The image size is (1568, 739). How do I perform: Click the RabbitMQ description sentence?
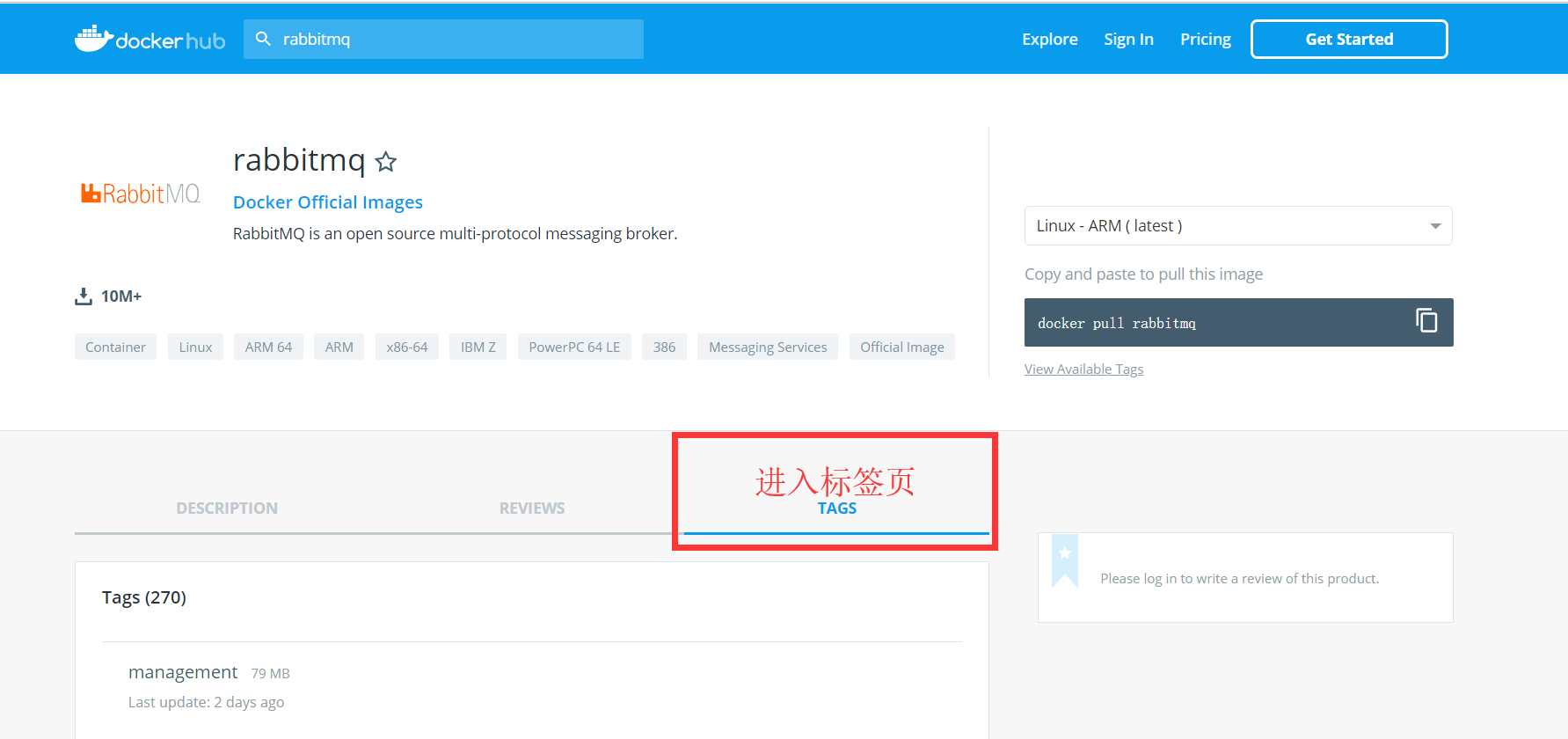tap(455, 234)
